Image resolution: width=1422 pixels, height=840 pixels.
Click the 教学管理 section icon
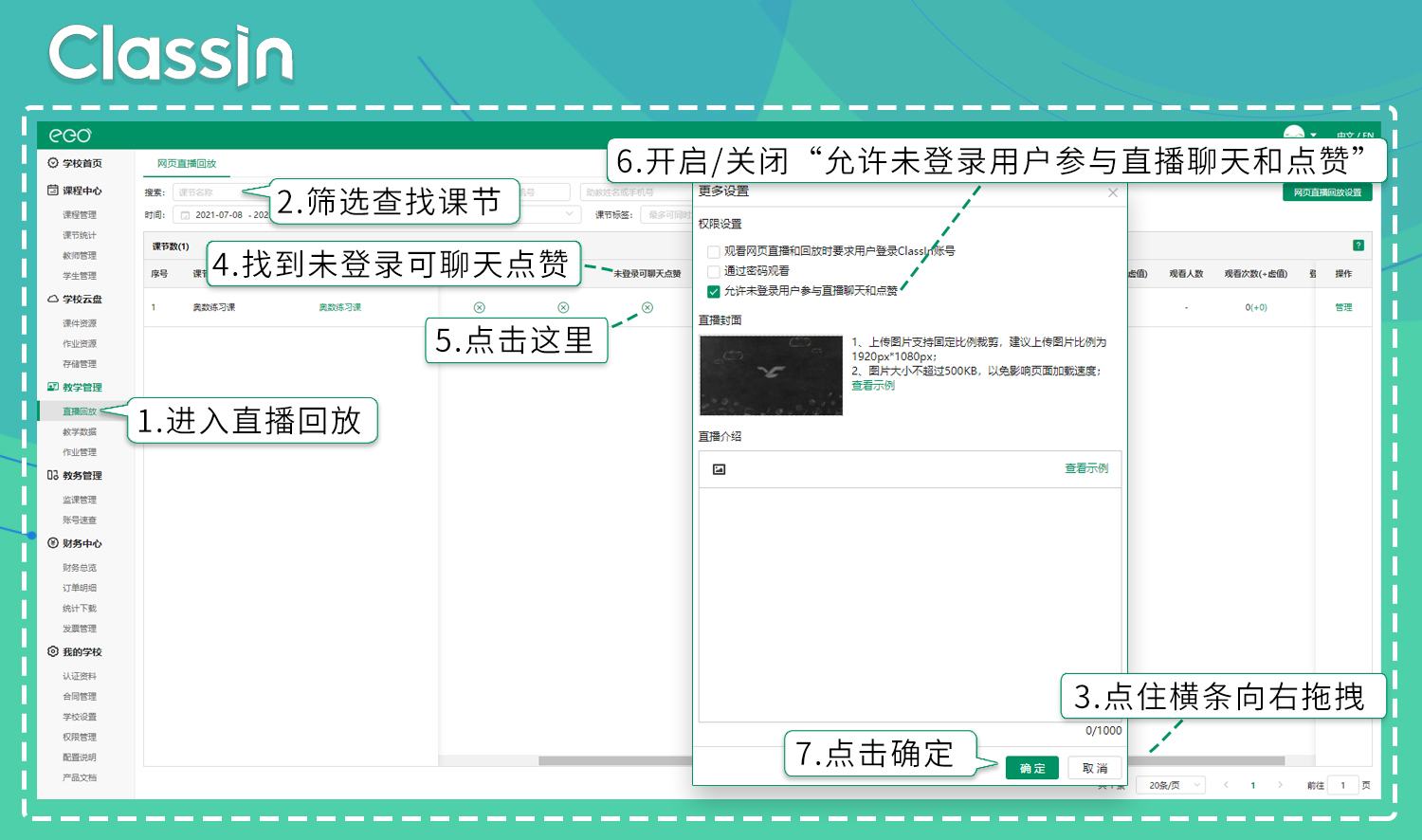pyautogui.click(x=53, y=387)
